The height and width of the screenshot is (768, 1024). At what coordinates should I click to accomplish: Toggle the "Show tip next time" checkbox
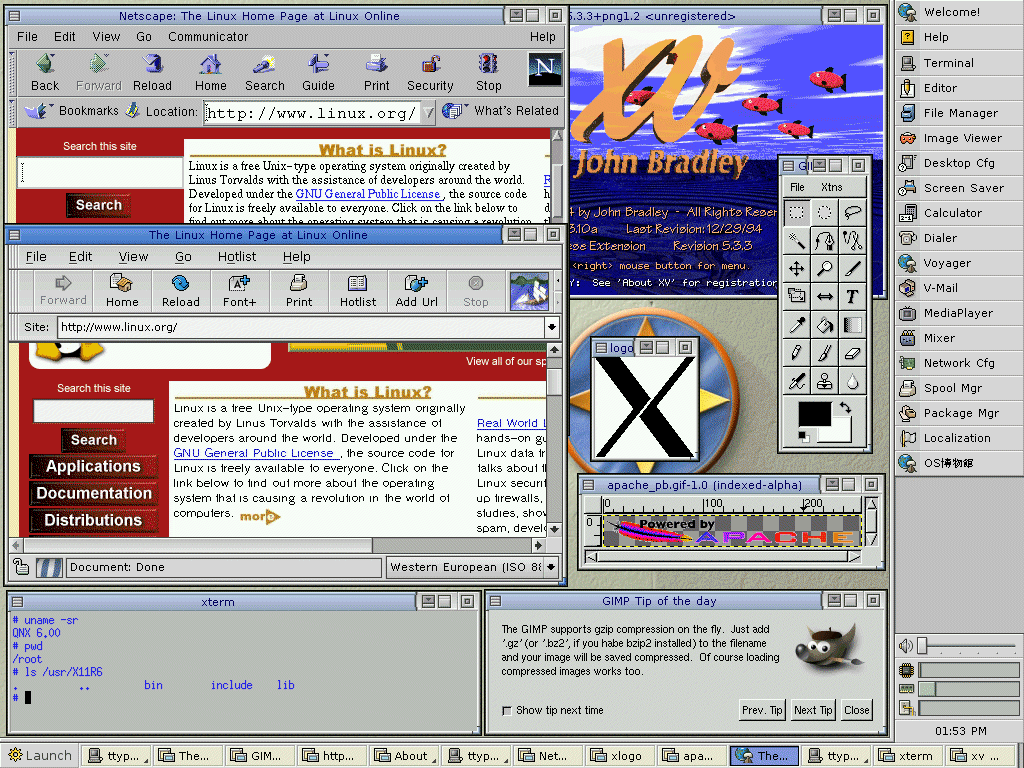(507, 711)
